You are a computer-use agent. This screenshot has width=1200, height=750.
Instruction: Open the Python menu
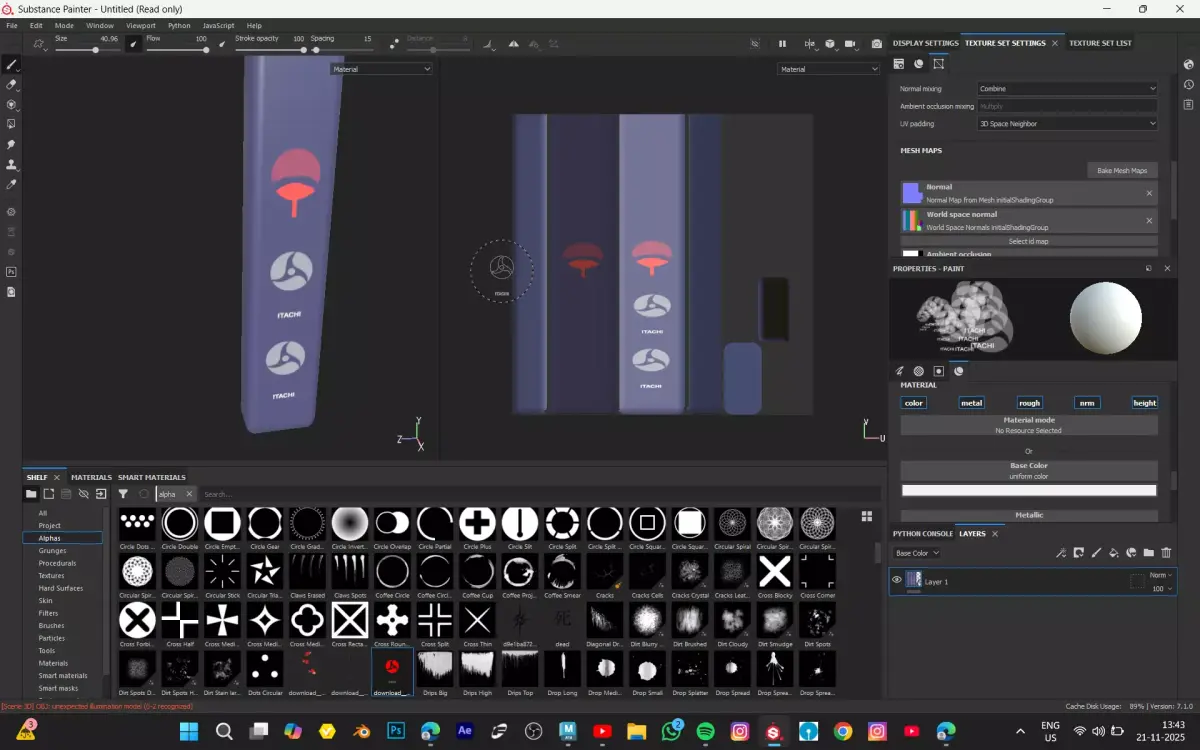point(179,25)
